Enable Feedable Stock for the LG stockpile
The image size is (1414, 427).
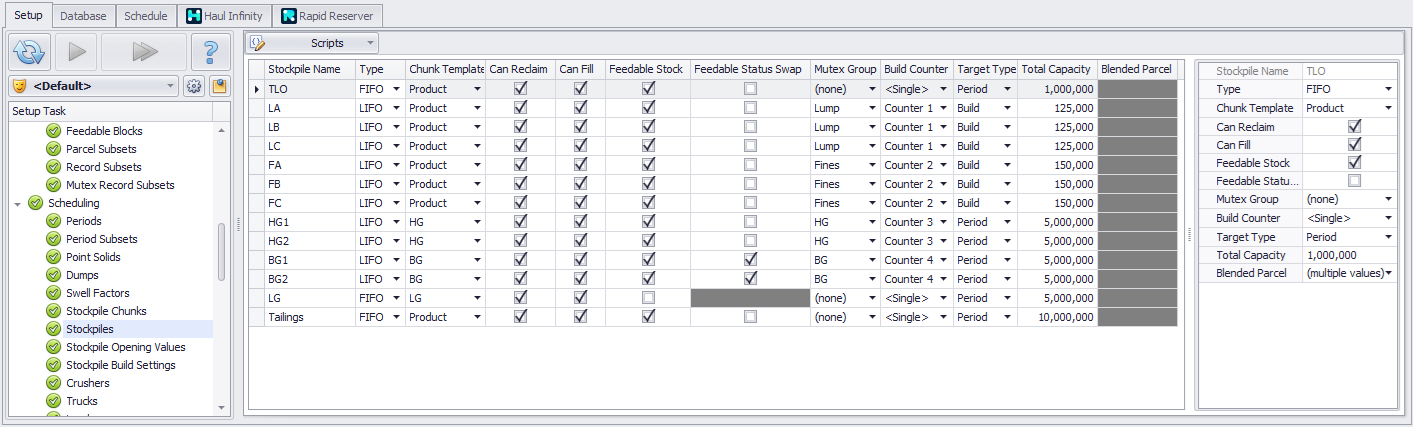[x=648, y=298]
